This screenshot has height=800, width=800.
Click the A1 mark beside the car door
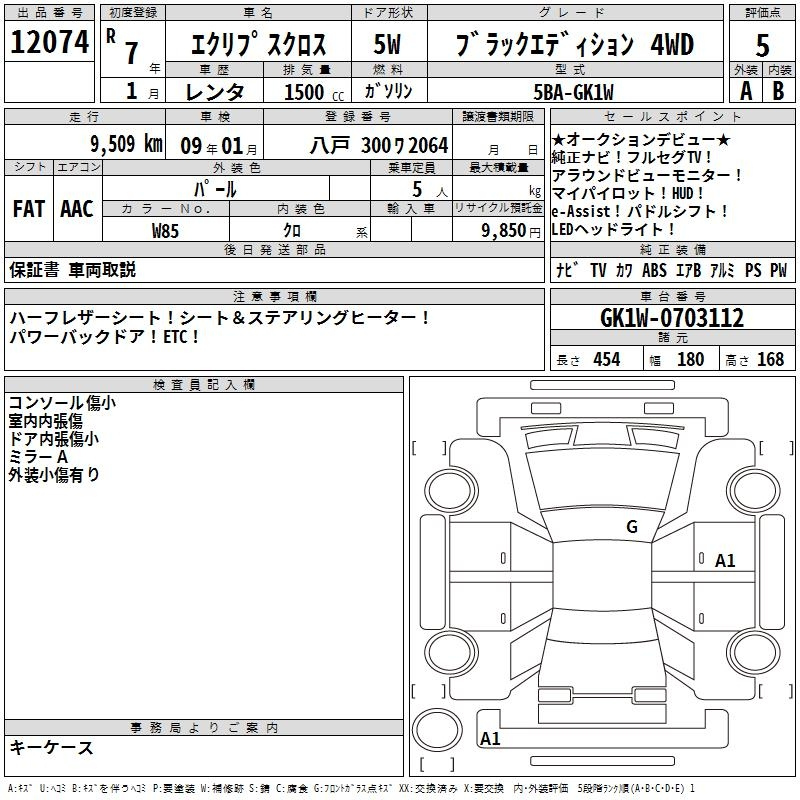(725, 561)
